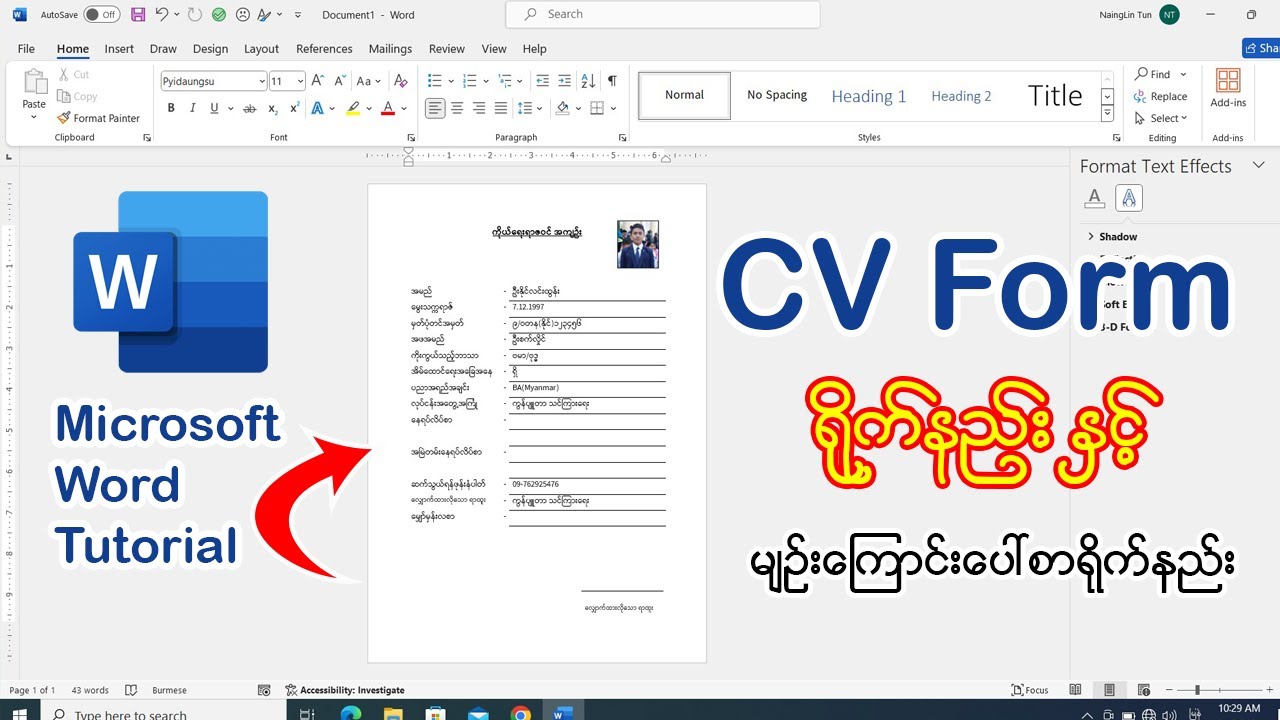This screenshot has height=720, width=1280.
Task: Click the green checkmark icon
Action: 219,15
